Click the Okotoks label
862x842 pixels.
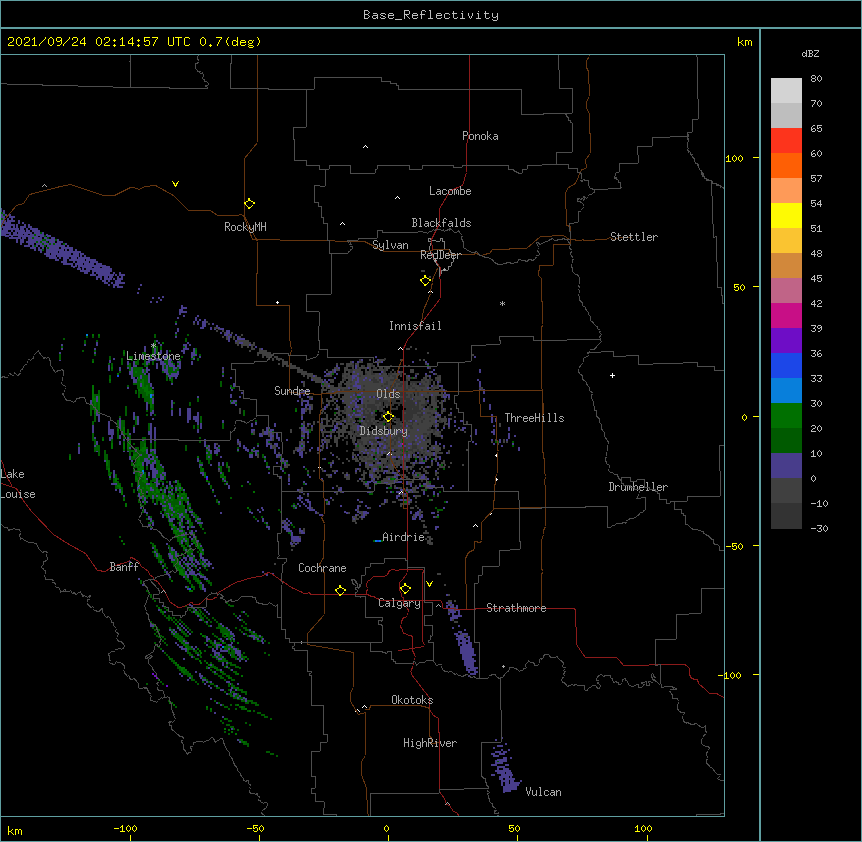coord(412,700)
